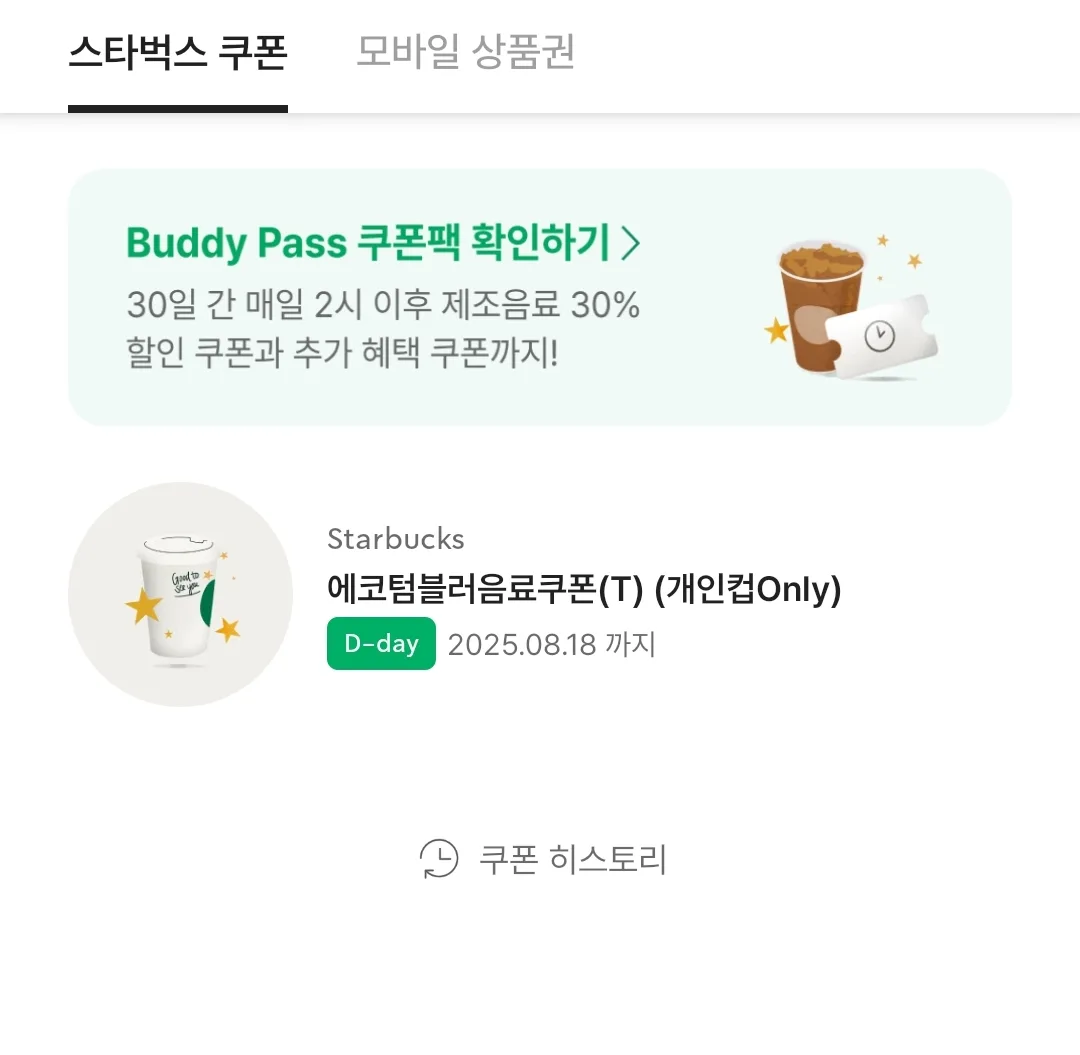Tap the green D-day badge
This screenshot has width=1080, height=1055.
point(382,643)
